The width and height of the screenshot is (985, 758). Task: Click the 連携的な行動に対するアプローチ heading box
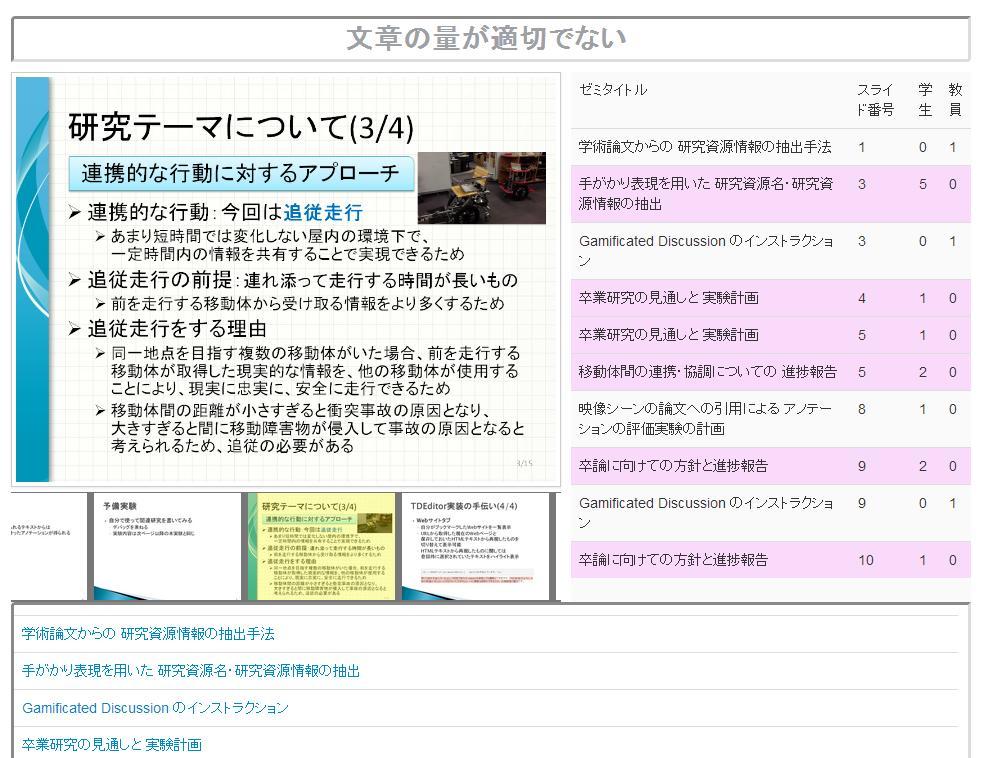[241, 173]
